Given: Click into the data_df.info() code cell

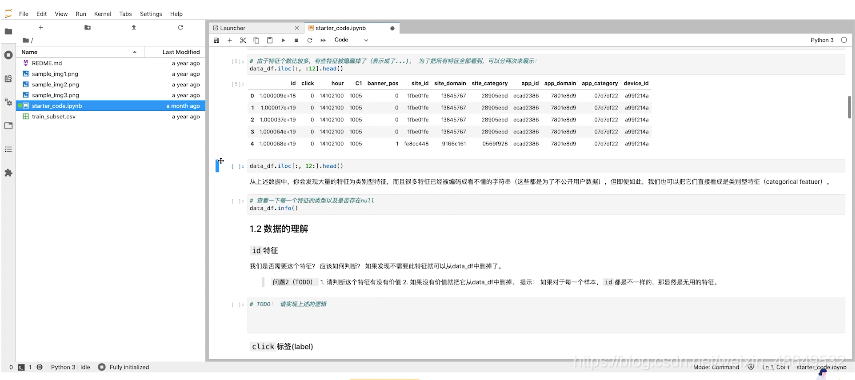Looking at the screenshot, I should tap(545, 204).
